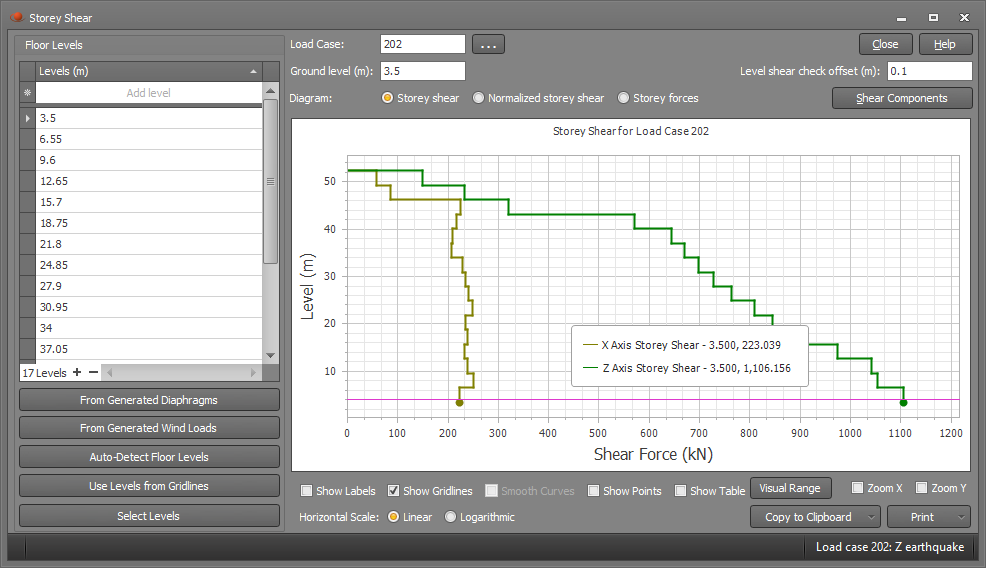Sort by Levels (m) column header

(149, 71)
